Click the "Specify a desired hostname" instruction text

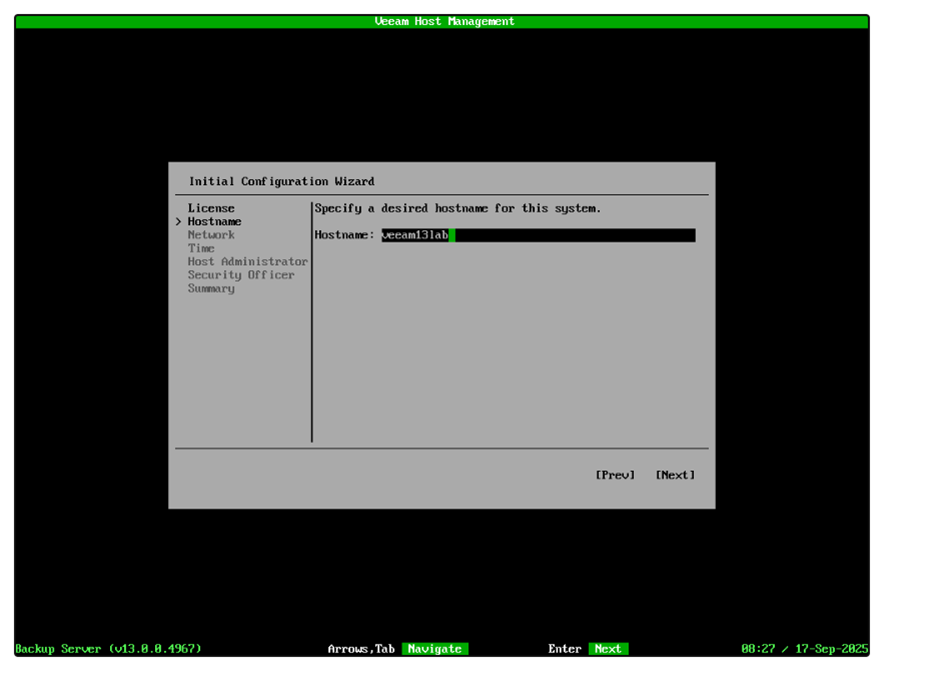click(457, 208)
